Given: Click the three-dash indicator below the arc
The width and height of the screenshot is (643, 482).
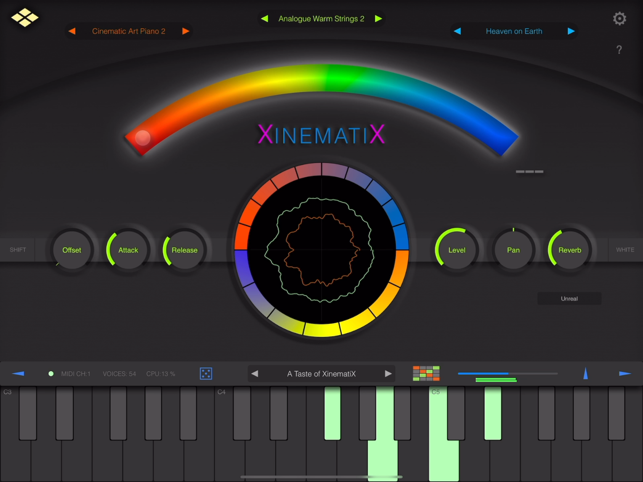Looking at the screenshot, I should coord(529,171).
